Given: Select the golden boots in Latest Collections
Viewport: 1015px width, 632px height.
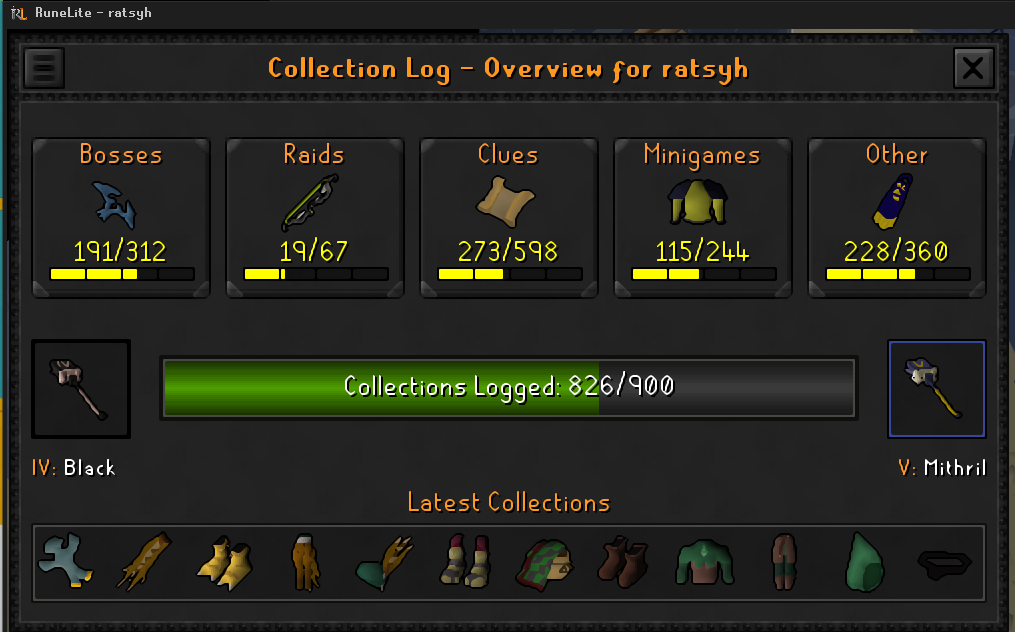Looking at the screenshot, I should coord(225,563).
